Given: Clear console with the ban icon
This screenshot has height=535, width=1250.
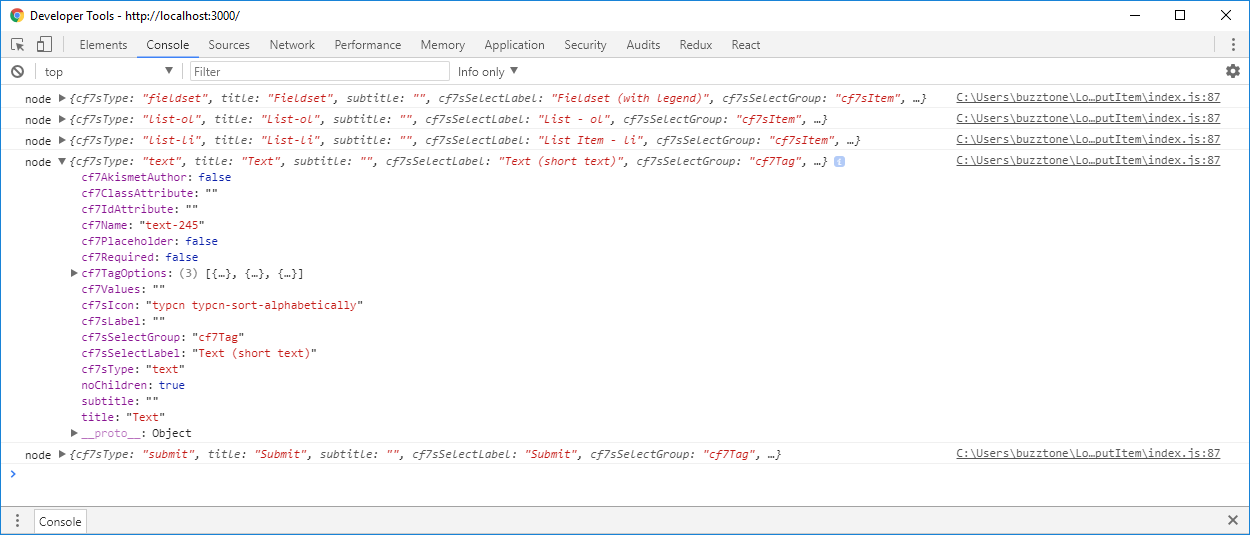Looking at the screenshot, I should [18, 72].
